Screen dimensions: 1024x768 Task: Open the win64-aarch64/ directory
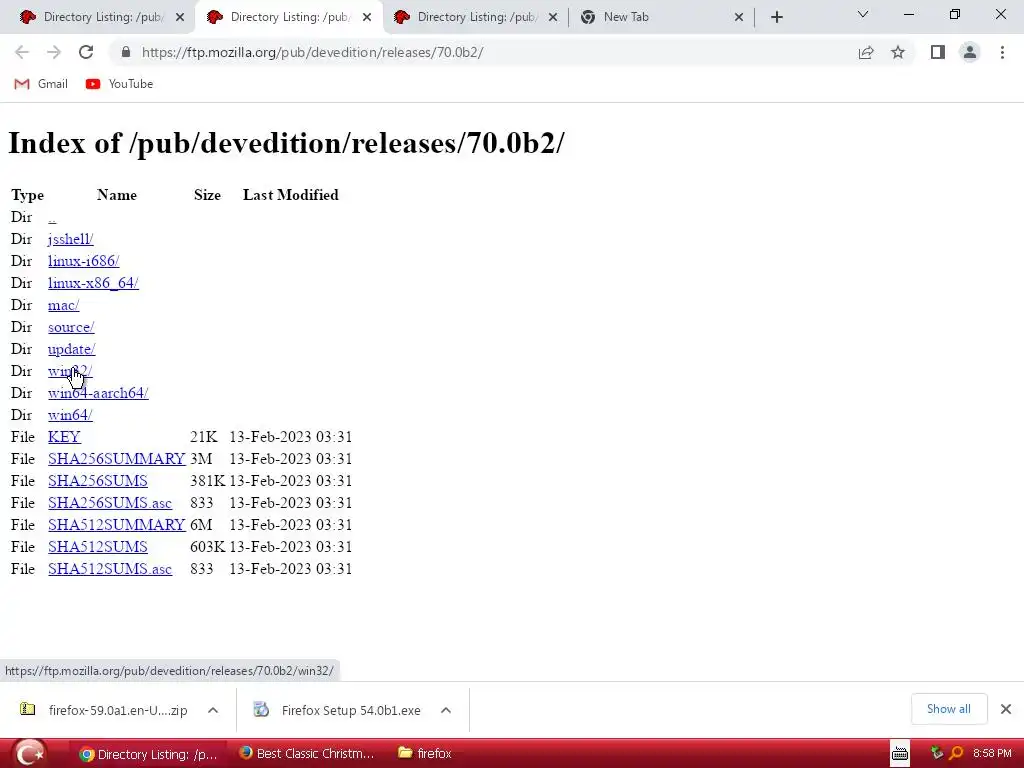coord(98,393)
